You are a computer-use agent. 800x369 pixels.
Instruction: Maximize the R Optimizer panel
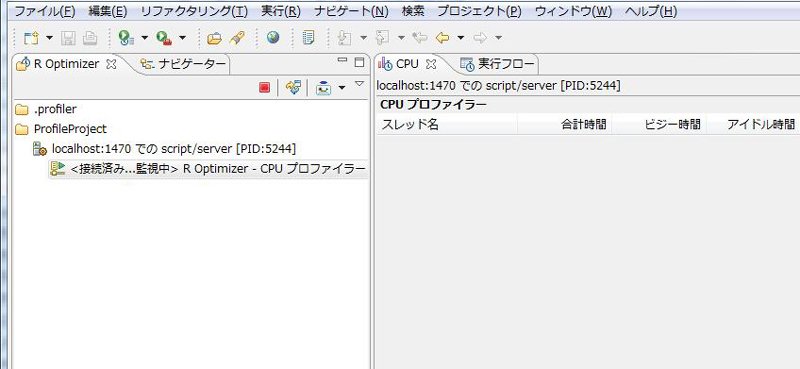359,62
